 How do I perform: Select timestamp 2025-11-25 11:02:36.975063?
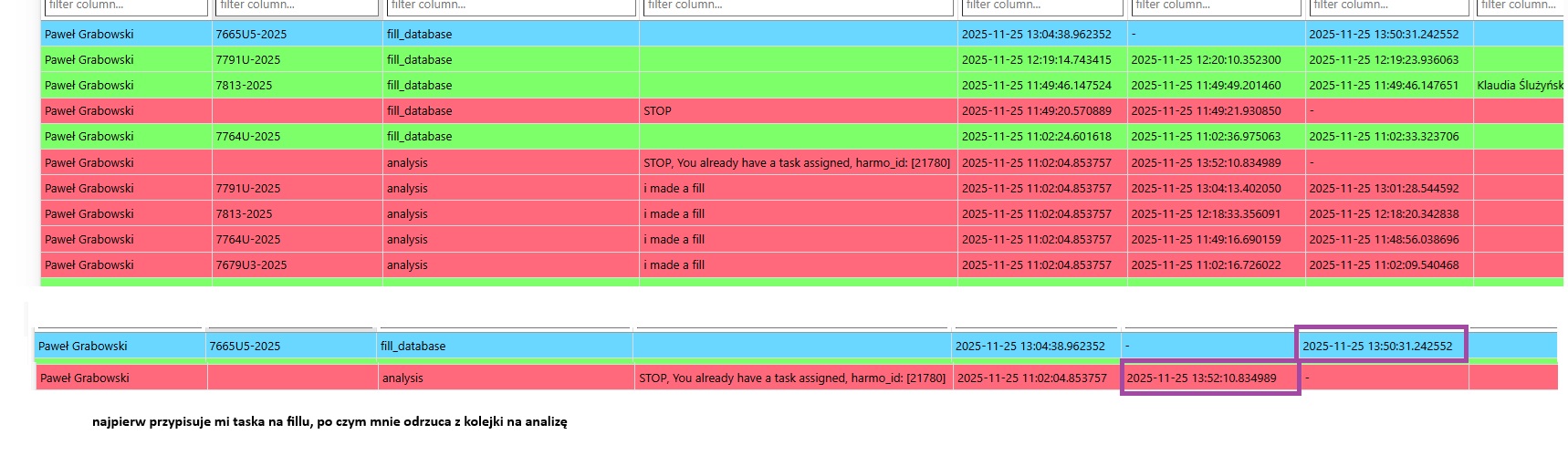[x=1206, y=136]
